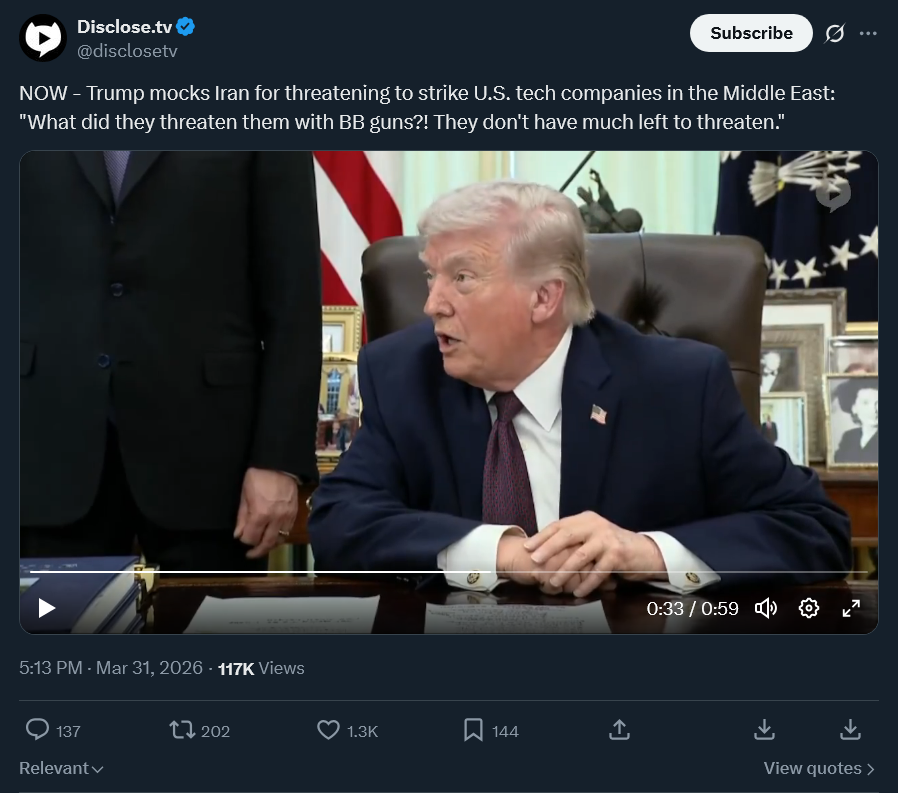Screen dimensions: 898x793
Task: Open Disclose.tv profile avatar
Action: tap(43, 38)
